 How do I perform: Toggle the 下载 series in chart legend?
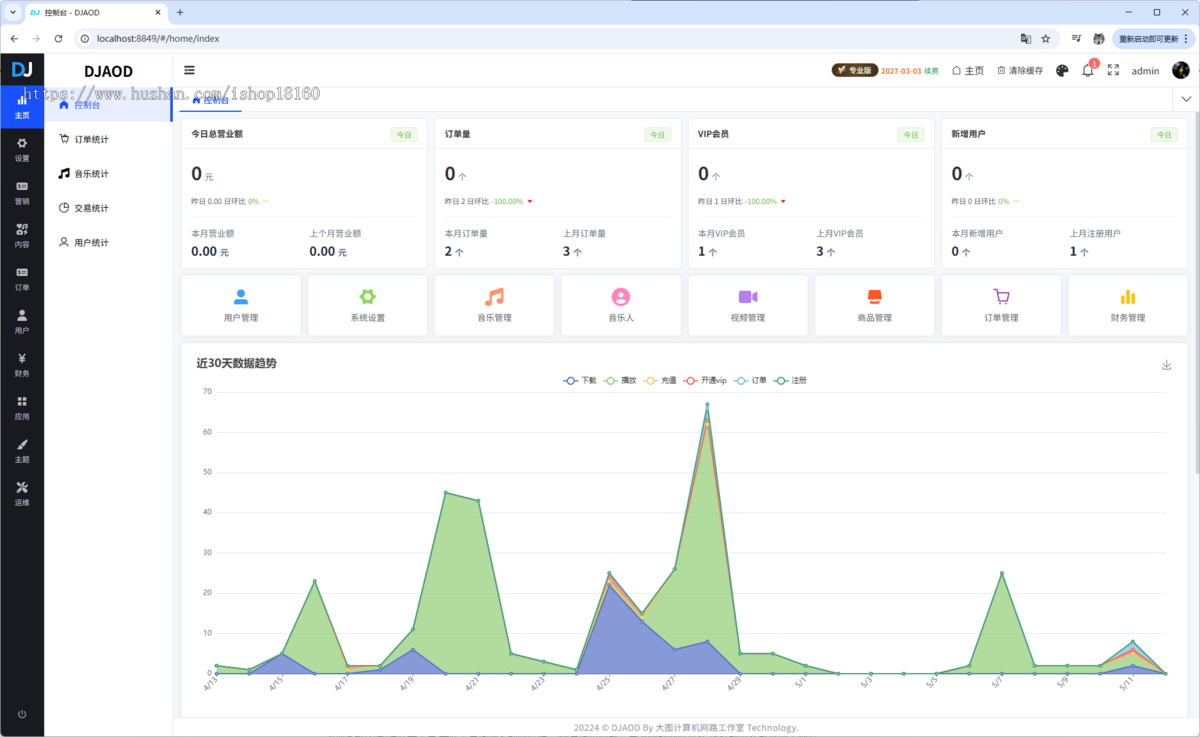tap(580, 381)
